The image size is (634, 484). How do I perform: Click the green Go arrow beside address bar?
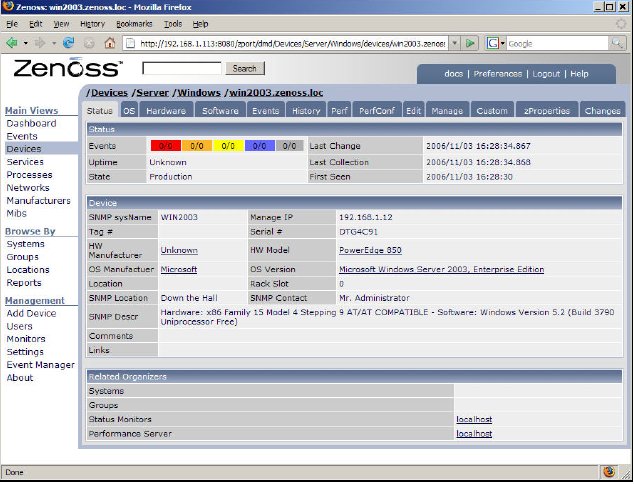[x=470, y=43]
